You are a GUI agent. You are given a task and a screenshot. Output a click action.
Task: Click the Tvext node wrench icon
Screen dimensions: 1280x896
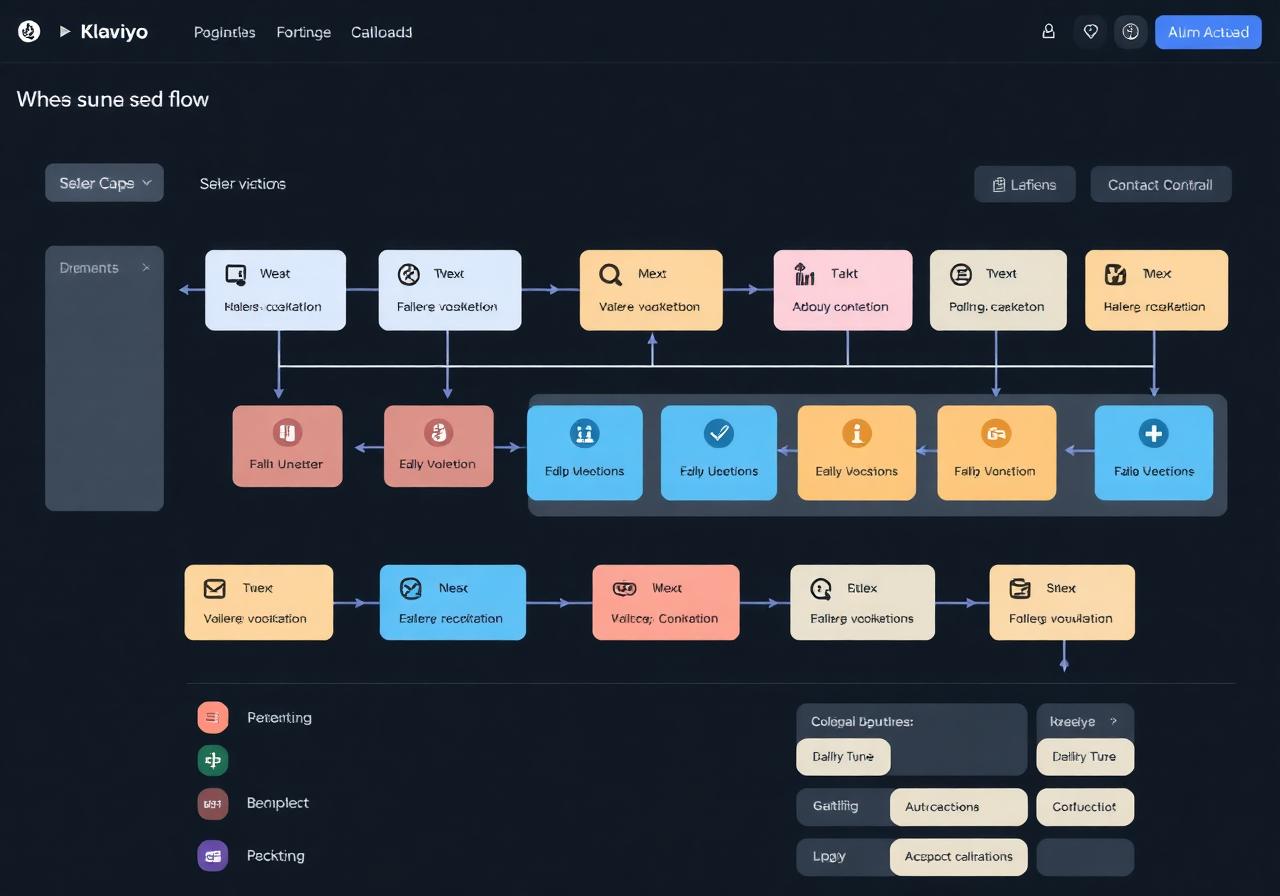408,274
